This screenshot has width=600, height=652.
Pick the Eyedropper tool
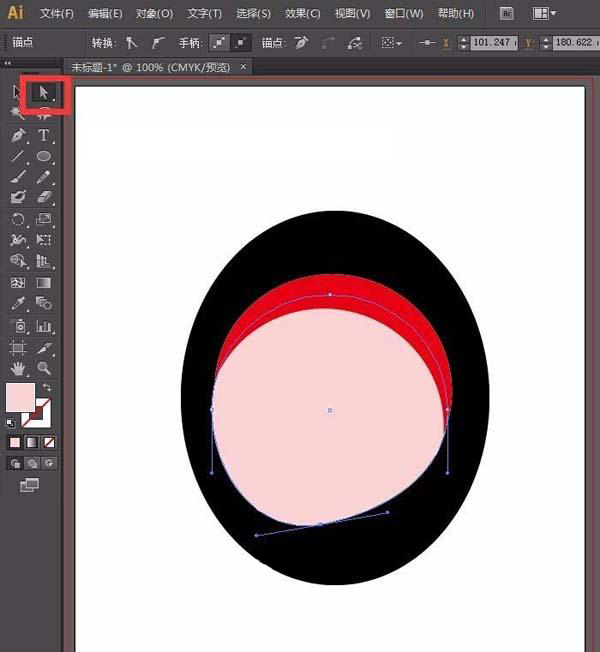click(x=18, y=303)
